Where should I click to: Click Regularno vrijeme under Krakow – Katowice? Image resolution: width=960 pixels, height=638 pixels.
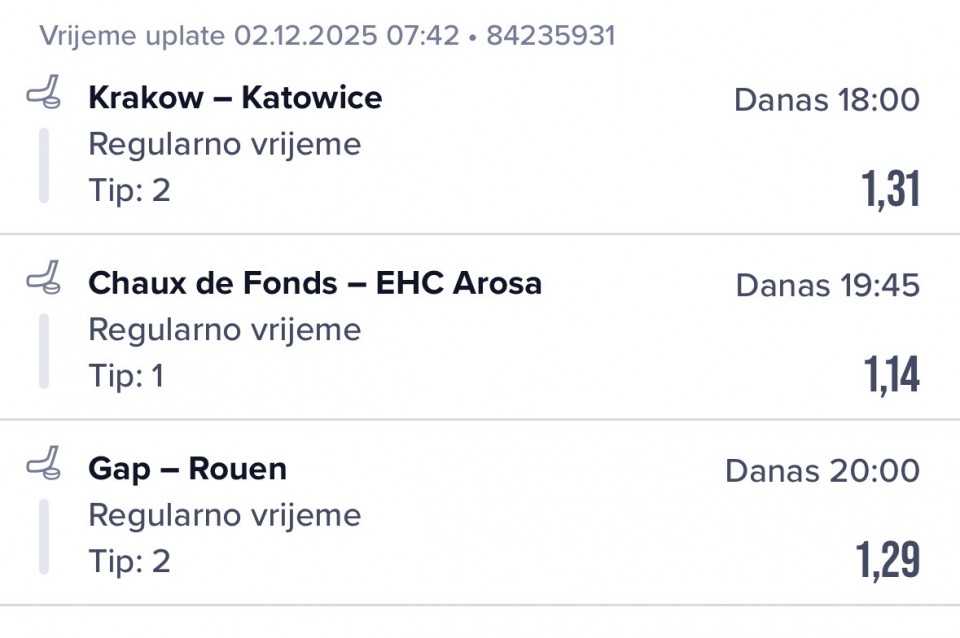coord(224,144)
